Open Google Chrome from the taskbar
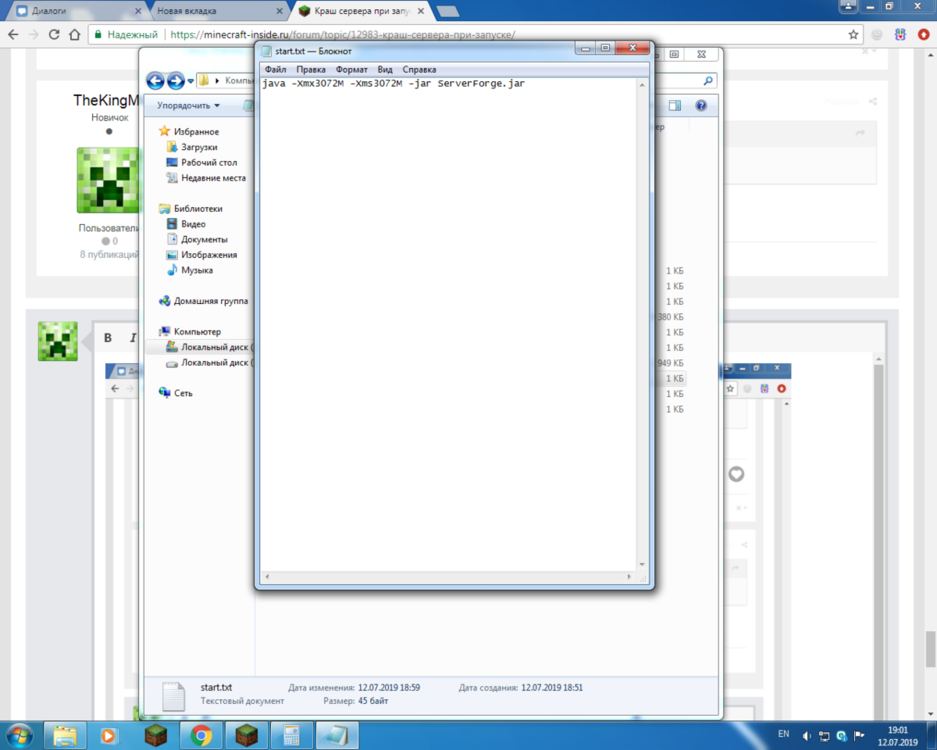This screenshot has width=937, height=750. pyautogui.click(x=201, y=736)
